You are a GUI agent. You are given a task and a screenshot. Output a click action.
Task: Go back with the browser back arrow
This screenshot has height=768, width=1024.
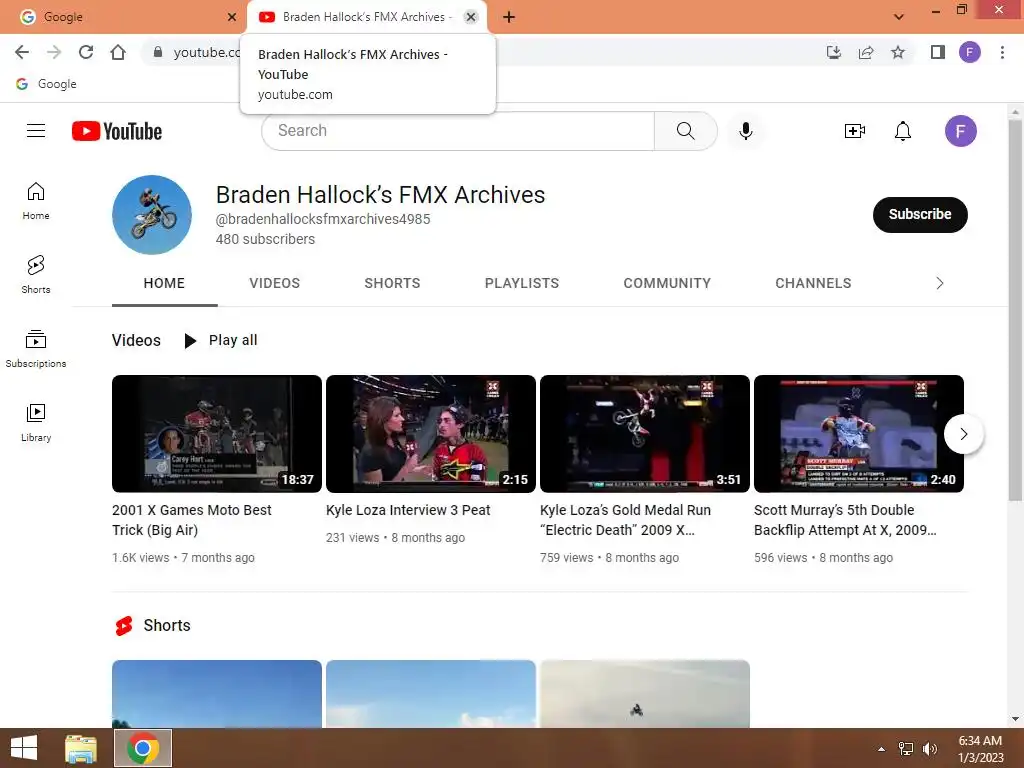click(22, 52)
